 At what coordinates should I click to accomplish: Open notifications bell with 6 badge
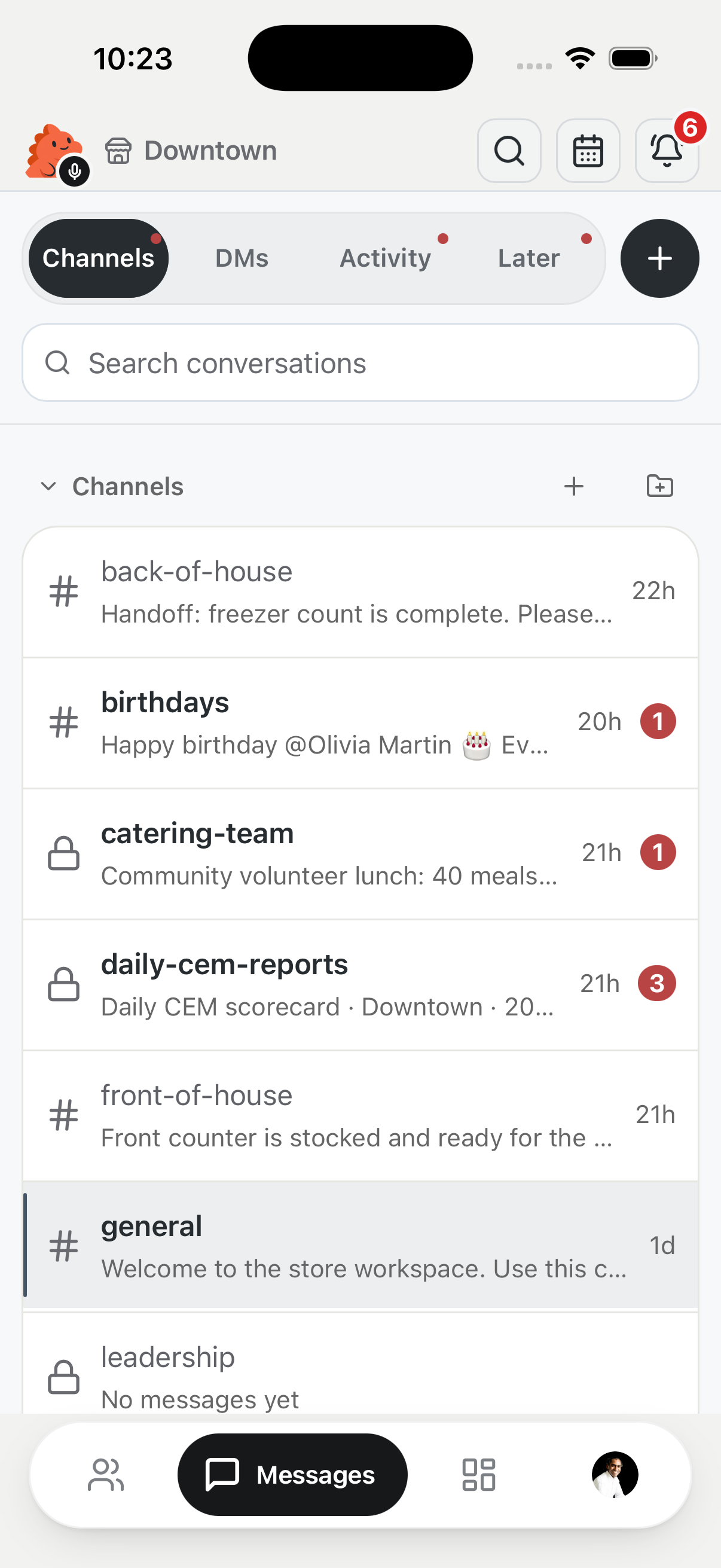click(667, 150)
